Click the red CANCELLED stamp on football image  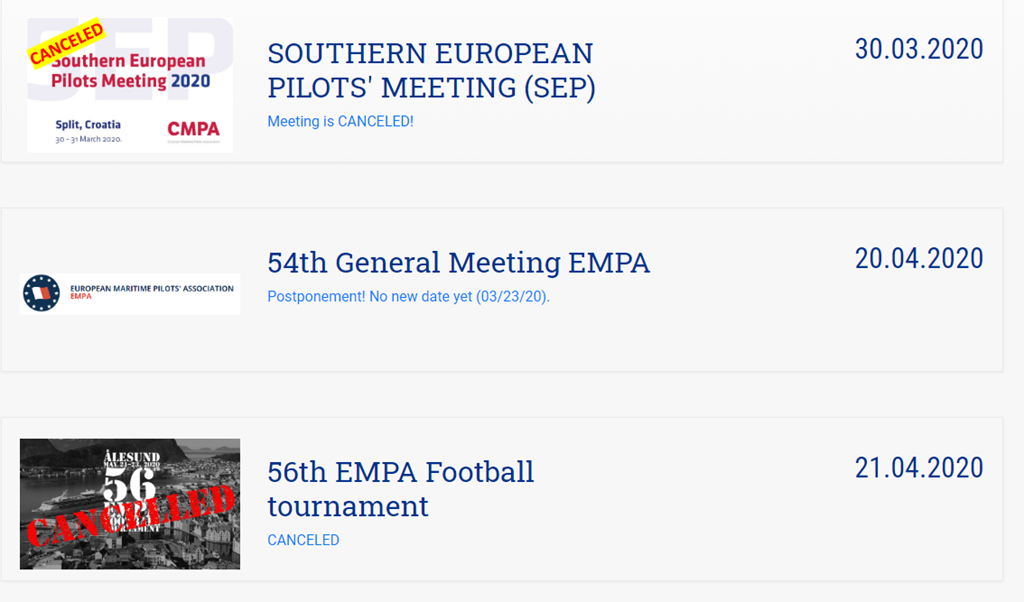coord(130,519)
